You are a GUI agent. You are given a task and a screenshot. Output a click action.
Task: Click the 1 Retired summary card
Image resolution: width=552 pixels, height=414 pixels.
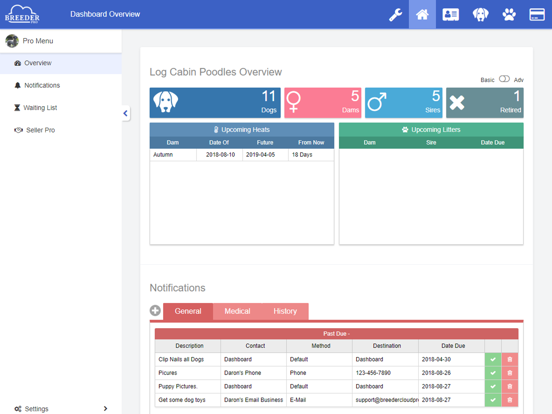point(485,103)
